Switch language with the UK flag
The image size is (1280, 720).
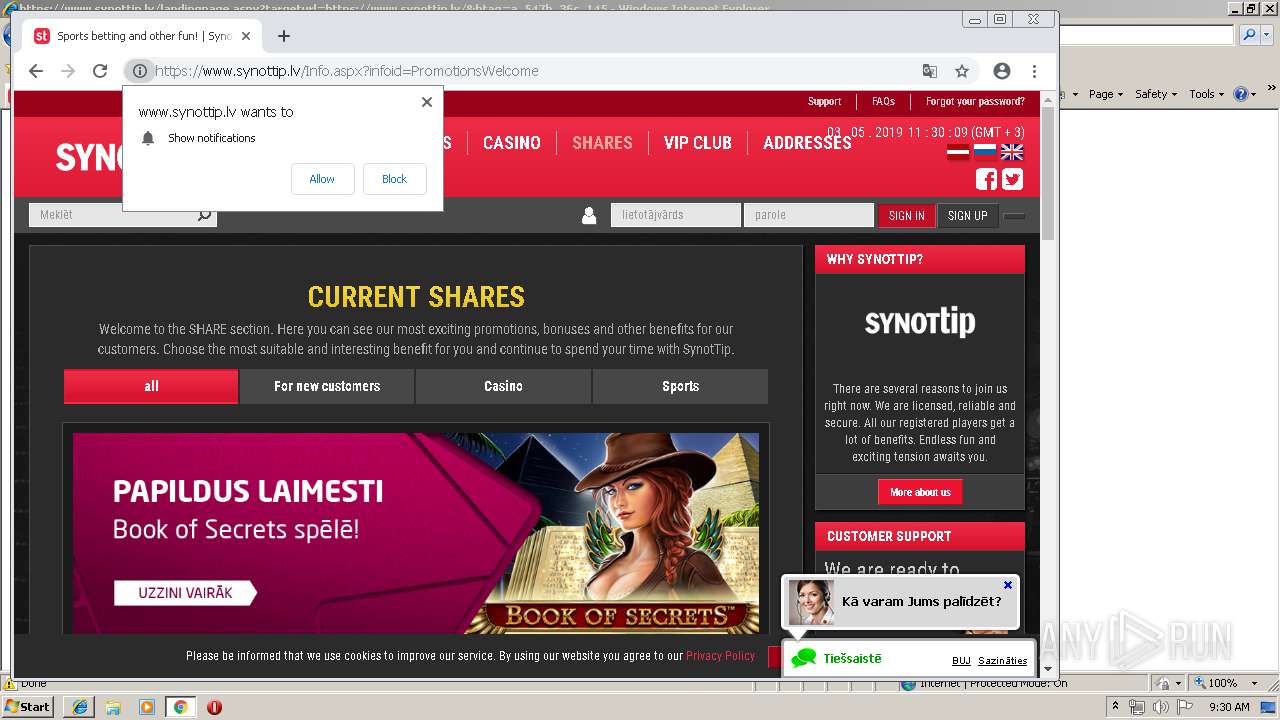point(1012,152)
